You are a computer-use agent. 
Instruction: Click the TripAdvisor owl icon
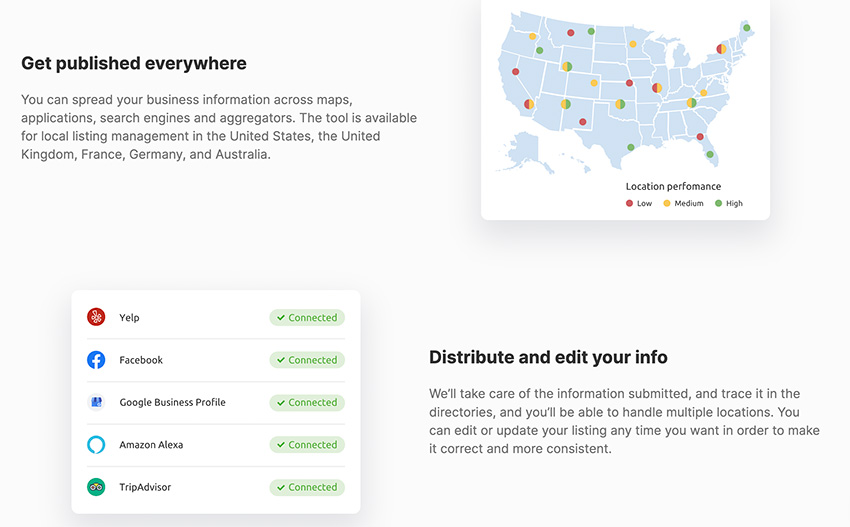point(96,487)
